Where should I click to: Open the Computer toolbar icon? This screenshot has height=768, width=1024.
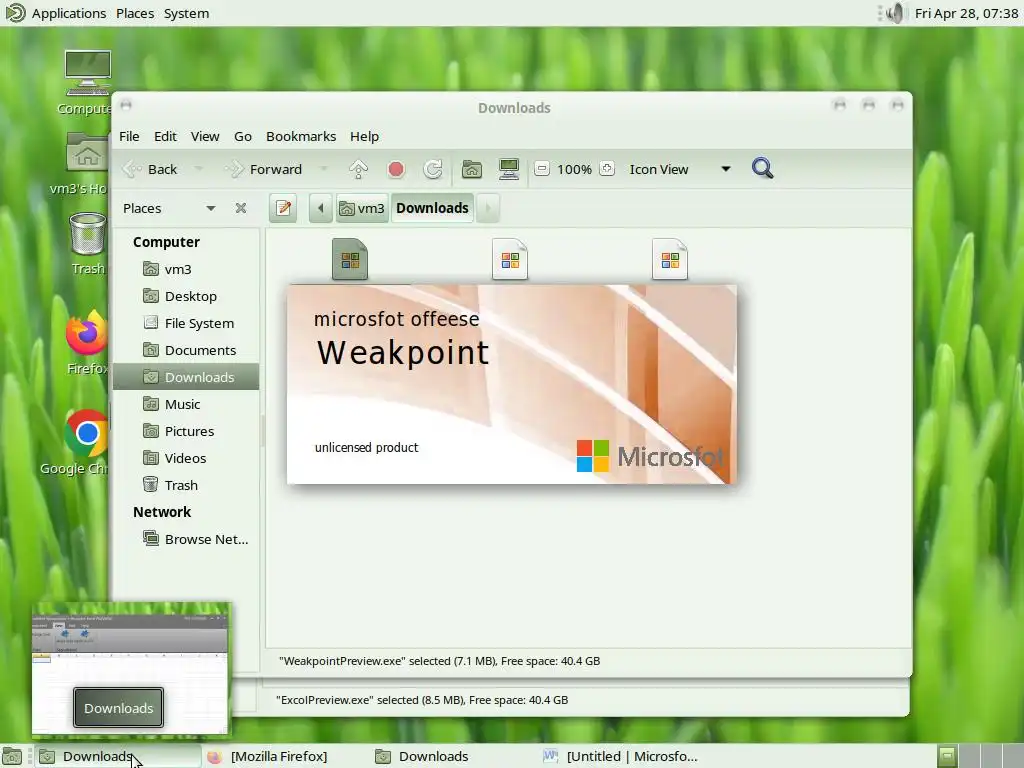click(509, 169)
